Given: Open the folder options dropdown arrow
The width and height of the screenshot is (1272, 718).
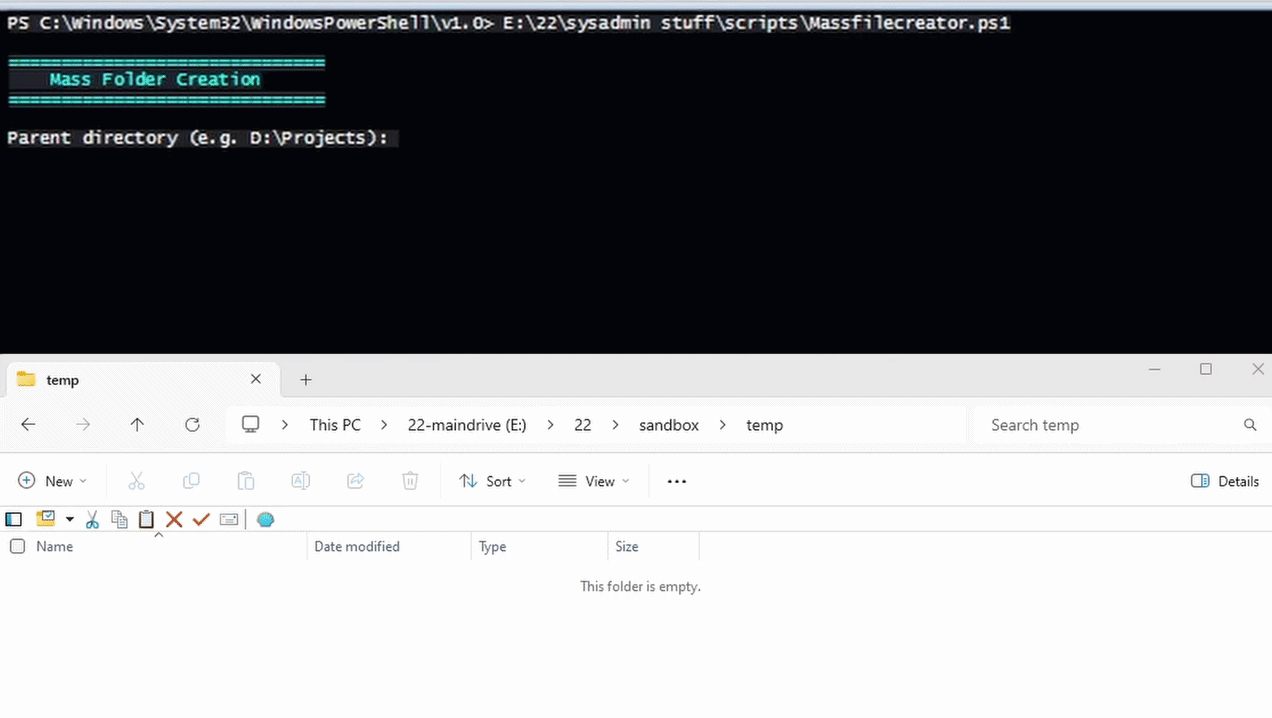Looking at the screenshot, I should (70, 519).
